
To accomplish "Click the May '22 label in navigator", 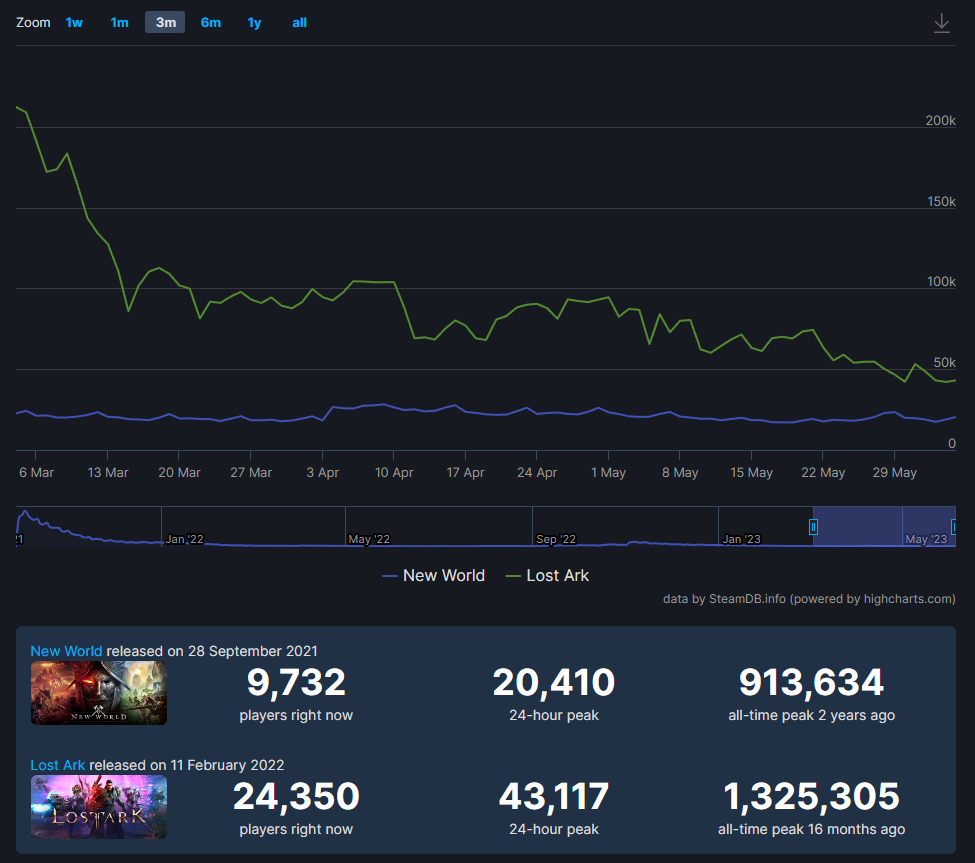I will (369, 539).
